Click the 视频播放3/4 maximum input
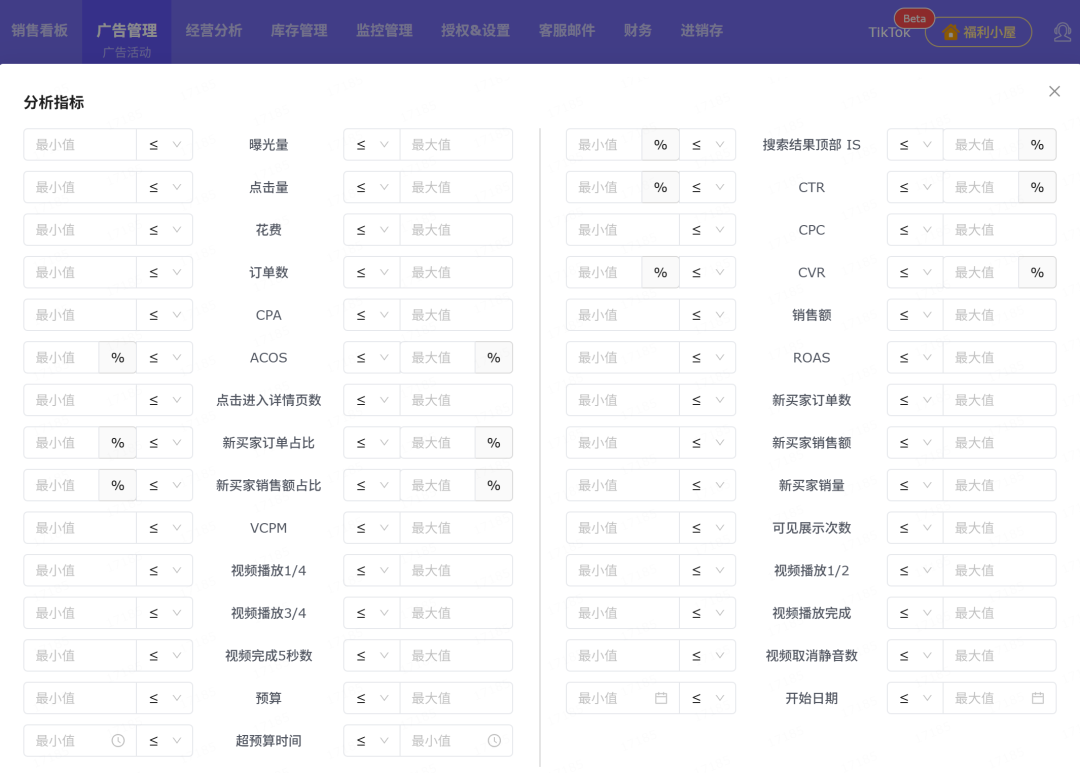Screen dimensions: 1080x773 click(x=456, y=613)
